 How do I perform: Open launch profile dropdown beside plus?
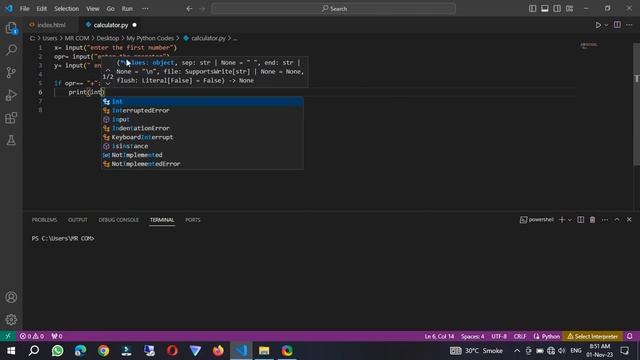pyautogui.click(x=570, y=220)
